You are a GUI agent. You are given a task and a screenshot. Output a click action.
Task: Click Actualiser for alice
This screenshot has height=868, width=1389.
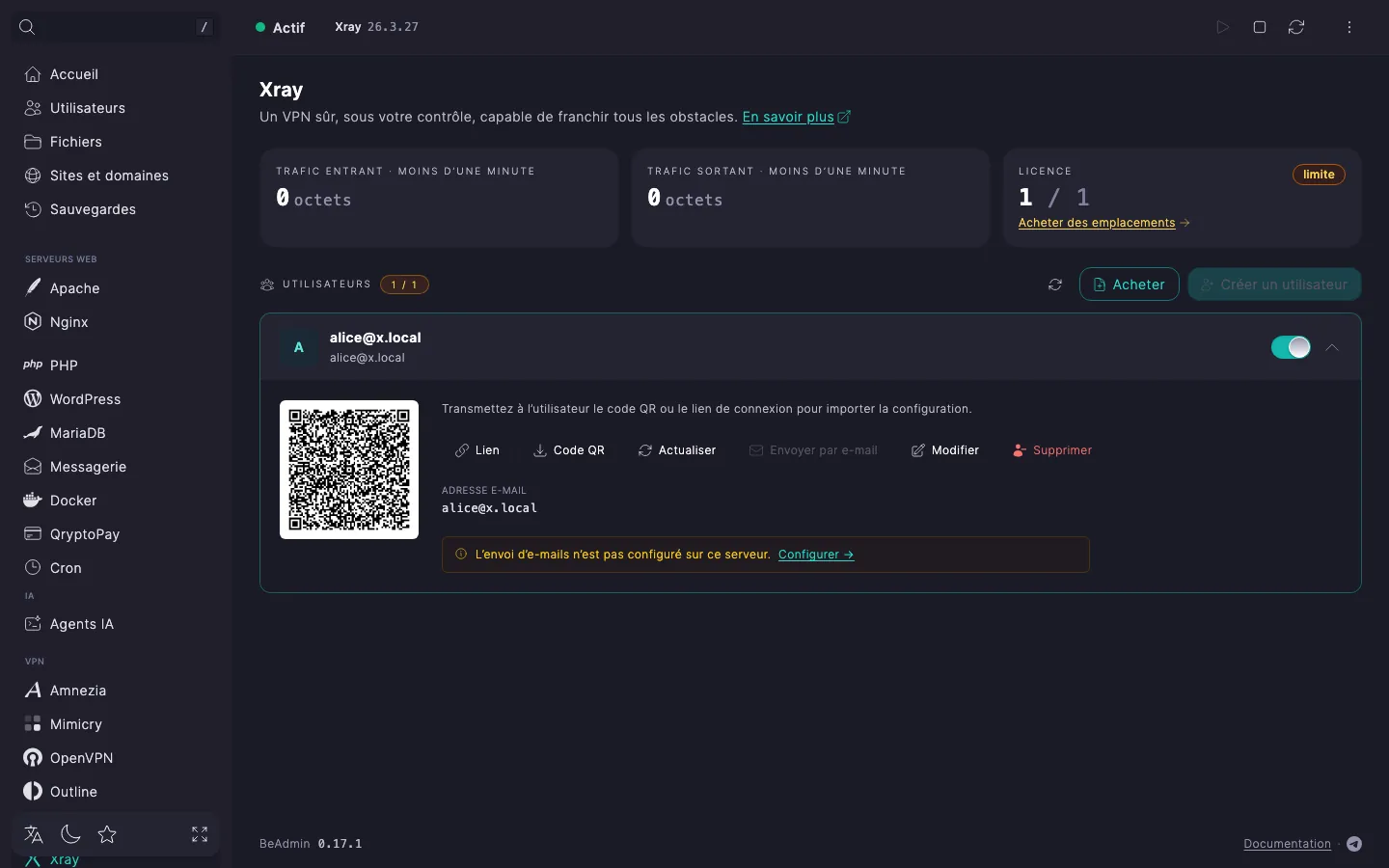tap(677, 450)
